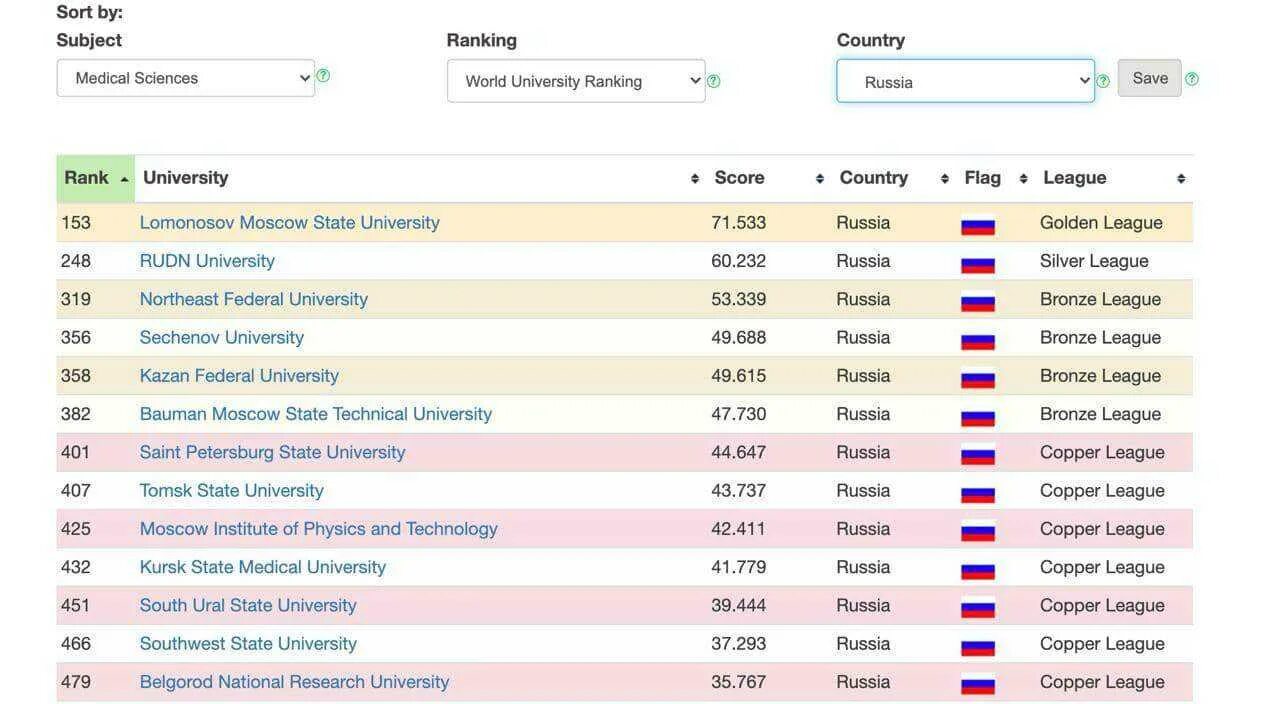Open Lomonosov Moscow State University link
The height and width of the screenshot is (704, 1280).
click(289, 223)
